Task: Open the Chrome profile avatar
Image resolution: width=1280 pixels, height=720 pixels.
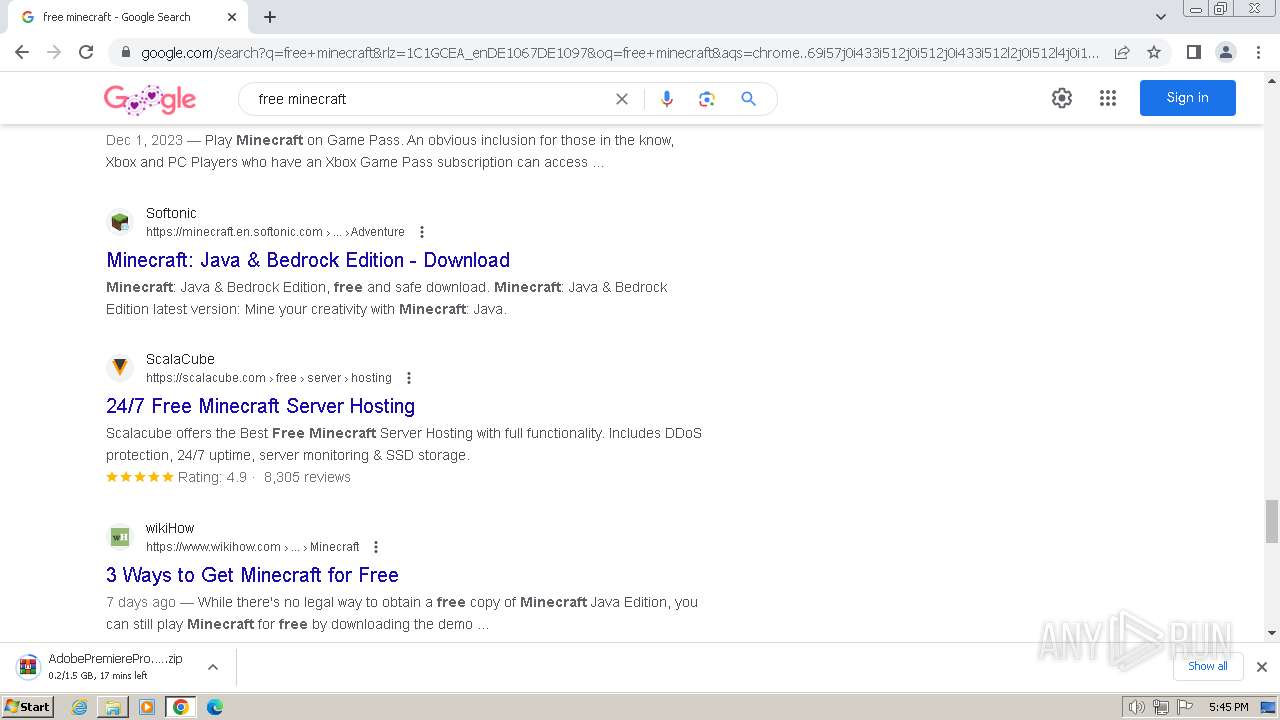Action: [1225, 52]
